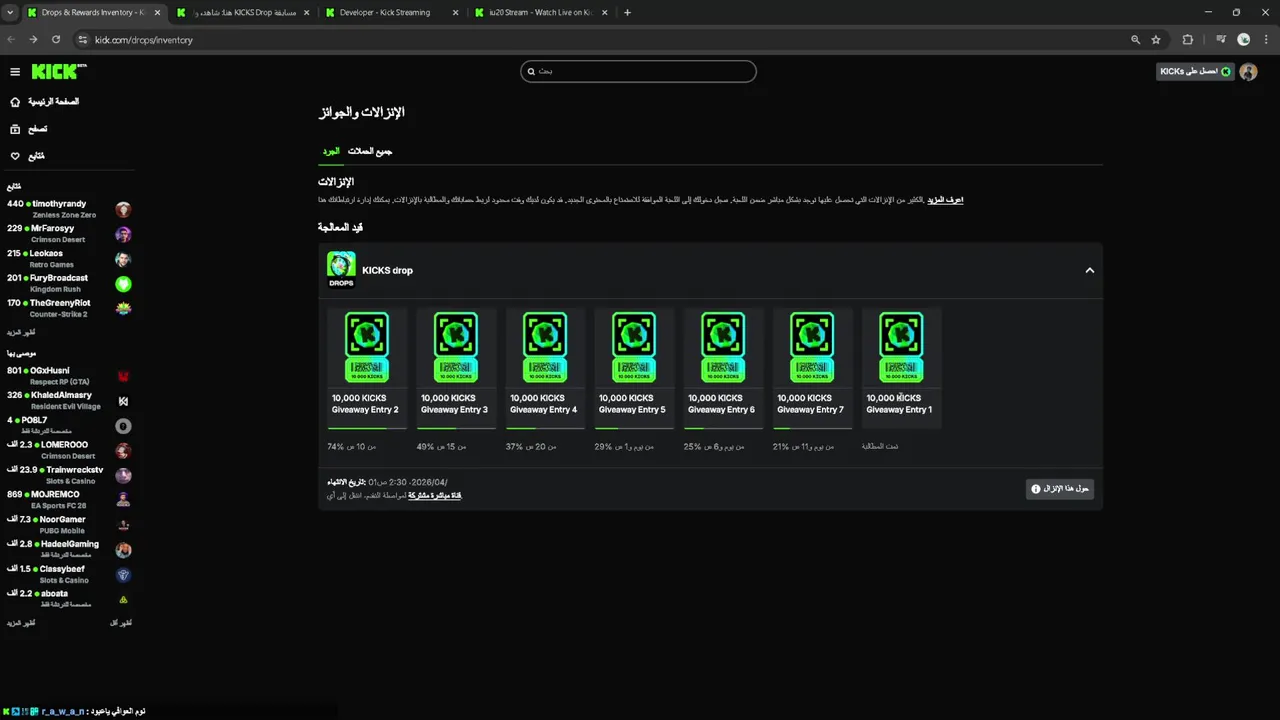This screenshot has width=1280, height=720.
Task: Open Giveaway Entry 5 reward card
Action: point(634,368)
